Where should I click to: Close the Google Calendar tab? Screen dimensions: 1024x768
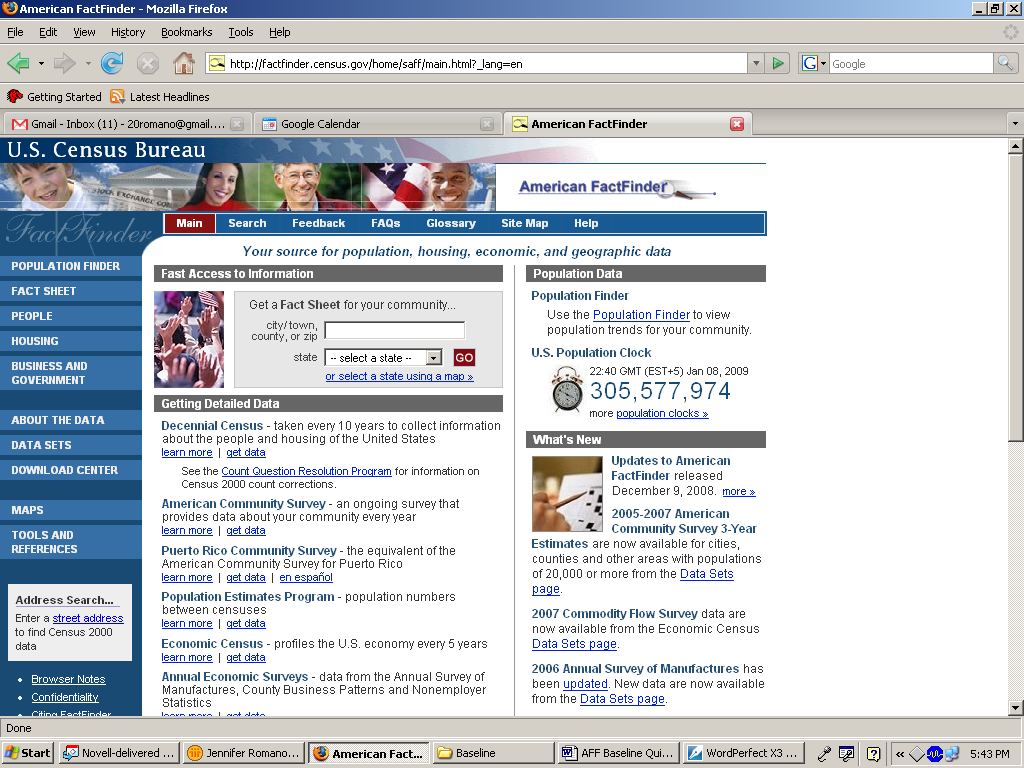point(487,124)
